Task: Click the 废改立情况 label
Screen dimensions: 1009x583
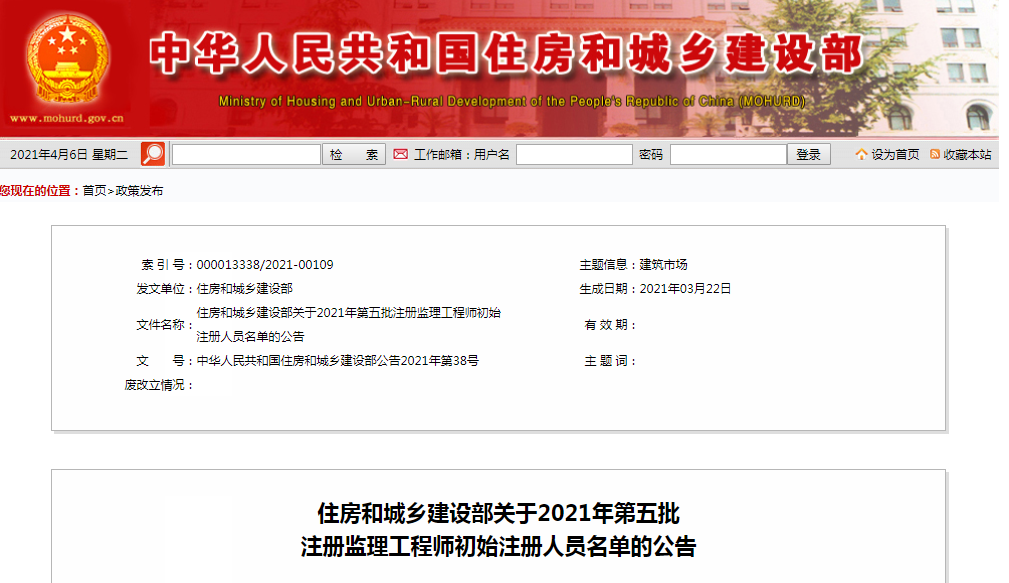Action: coord(158,385)
